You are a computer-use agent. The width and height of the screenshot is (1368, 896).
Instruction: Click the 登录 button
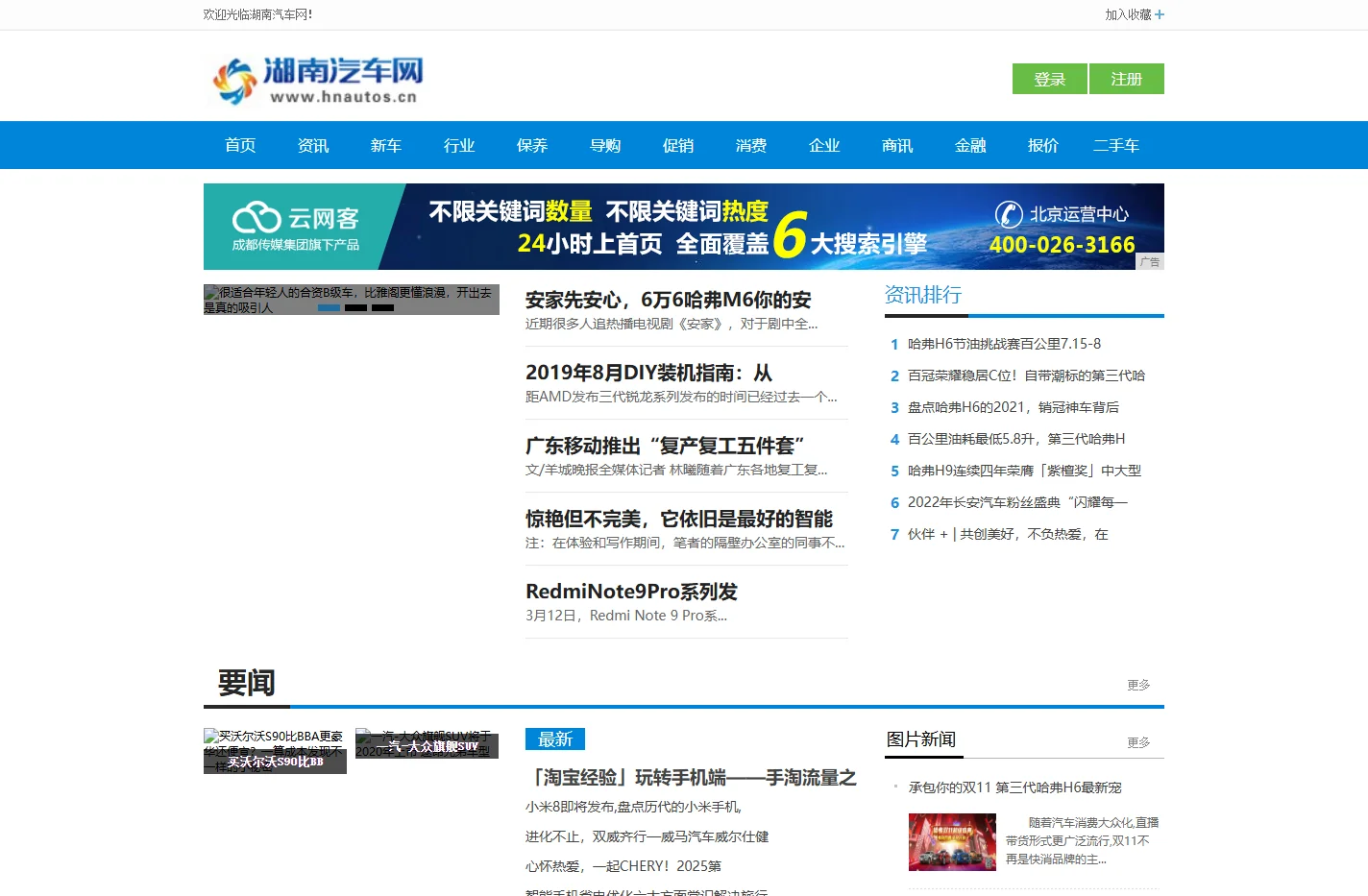tap(1049, 79)
